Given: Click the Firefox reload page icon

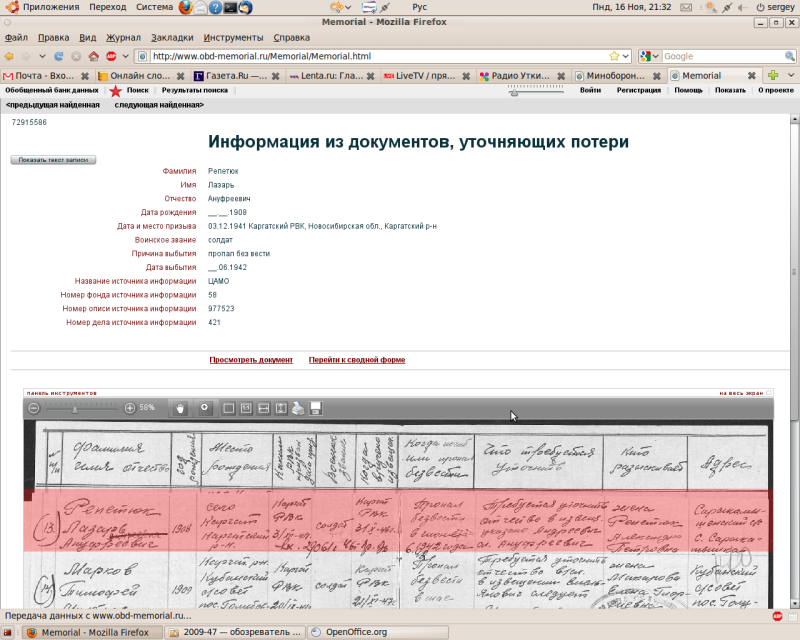Looking at the screenshot, I should click(59, 56).
